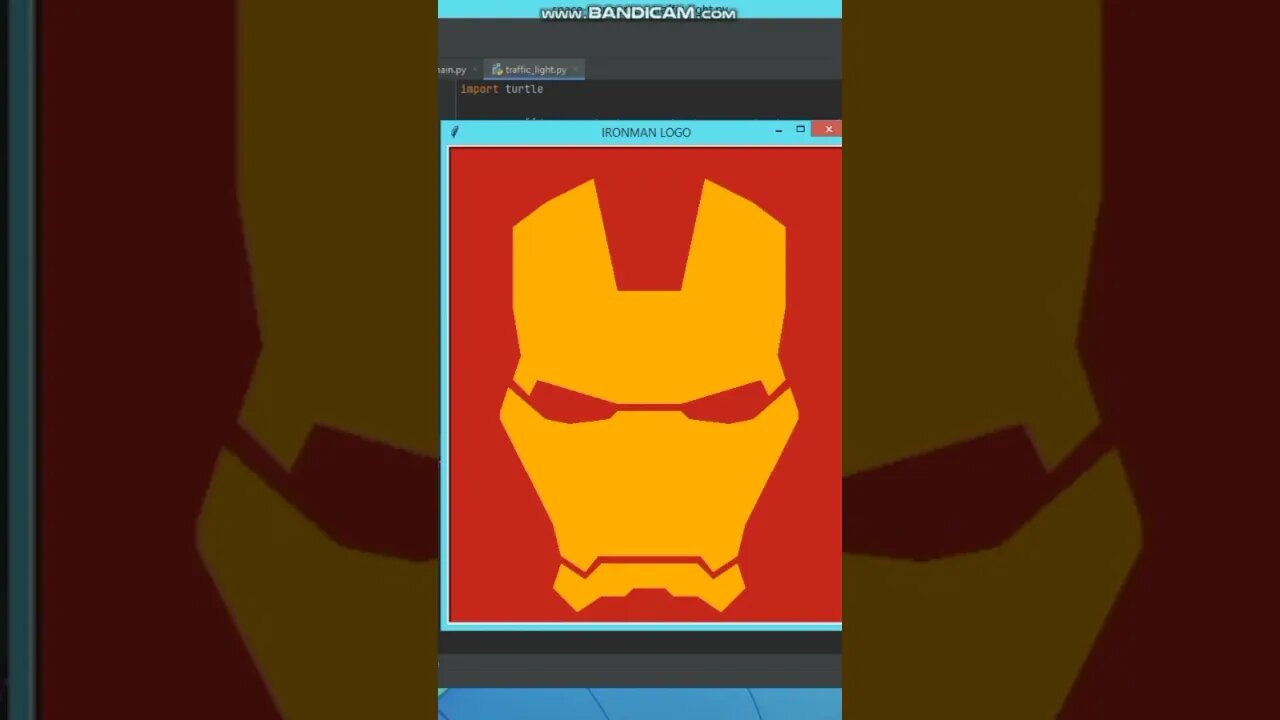Click the Iron Man mask drawing canvas
Viewport: 1280px width, 720px height.
tap(646, 385)
